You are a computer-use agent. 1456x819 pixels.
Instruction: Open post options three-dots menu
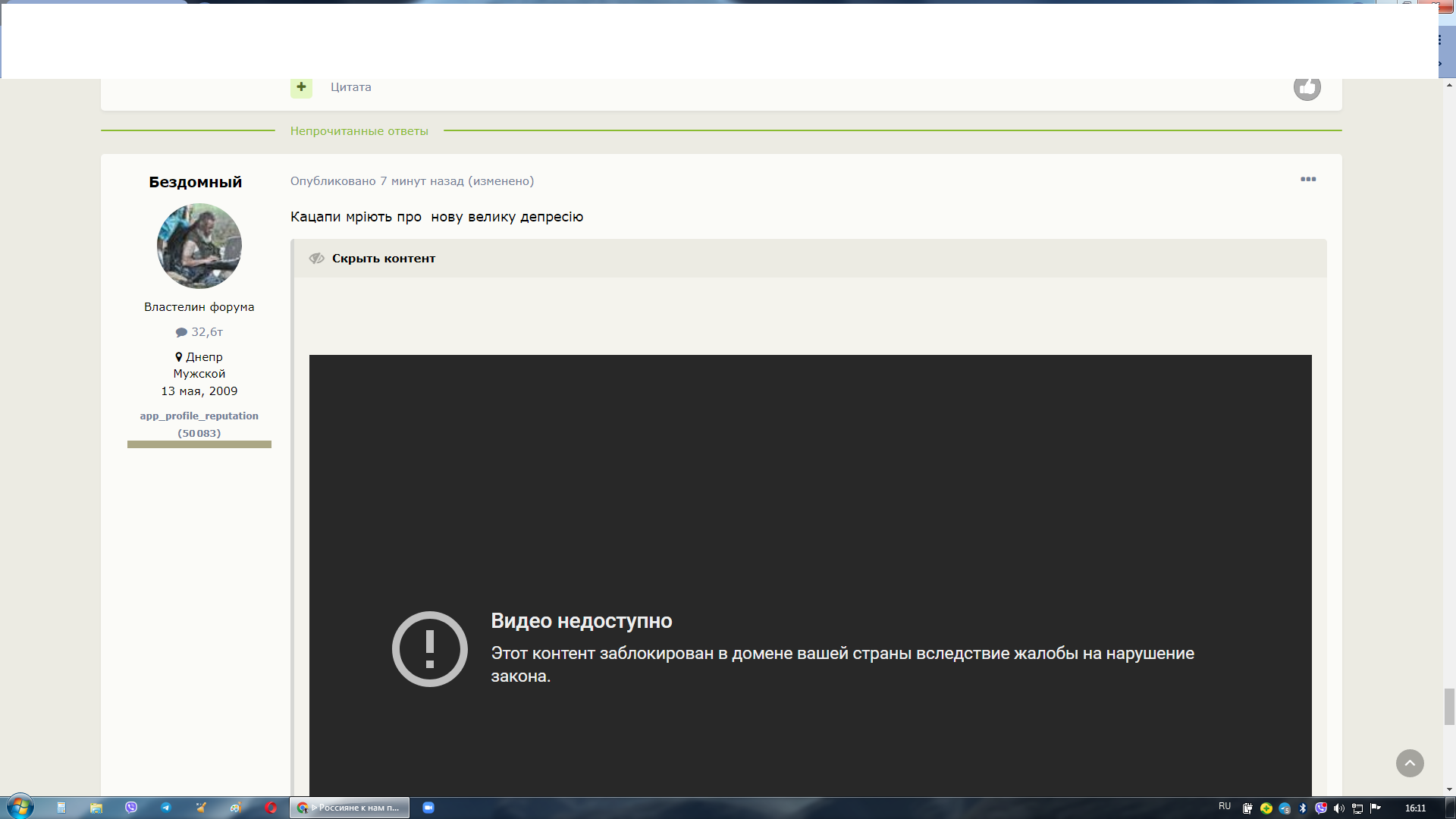(1308, 180)
